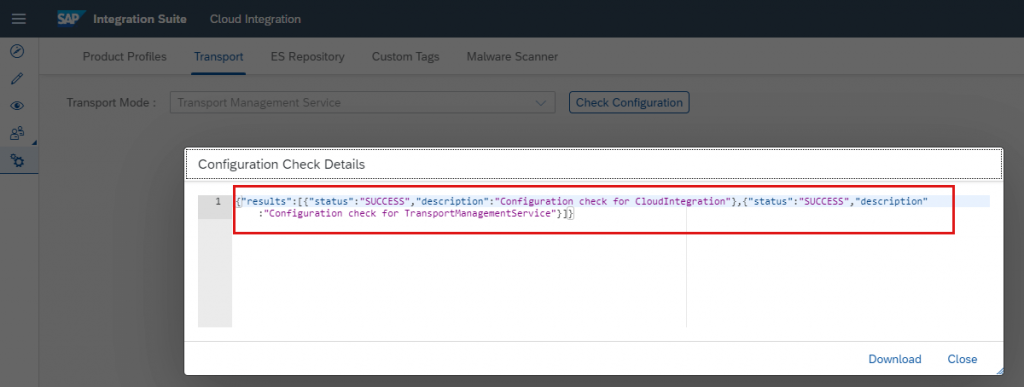Switch to the Product Profiles tab

point(125,57)
